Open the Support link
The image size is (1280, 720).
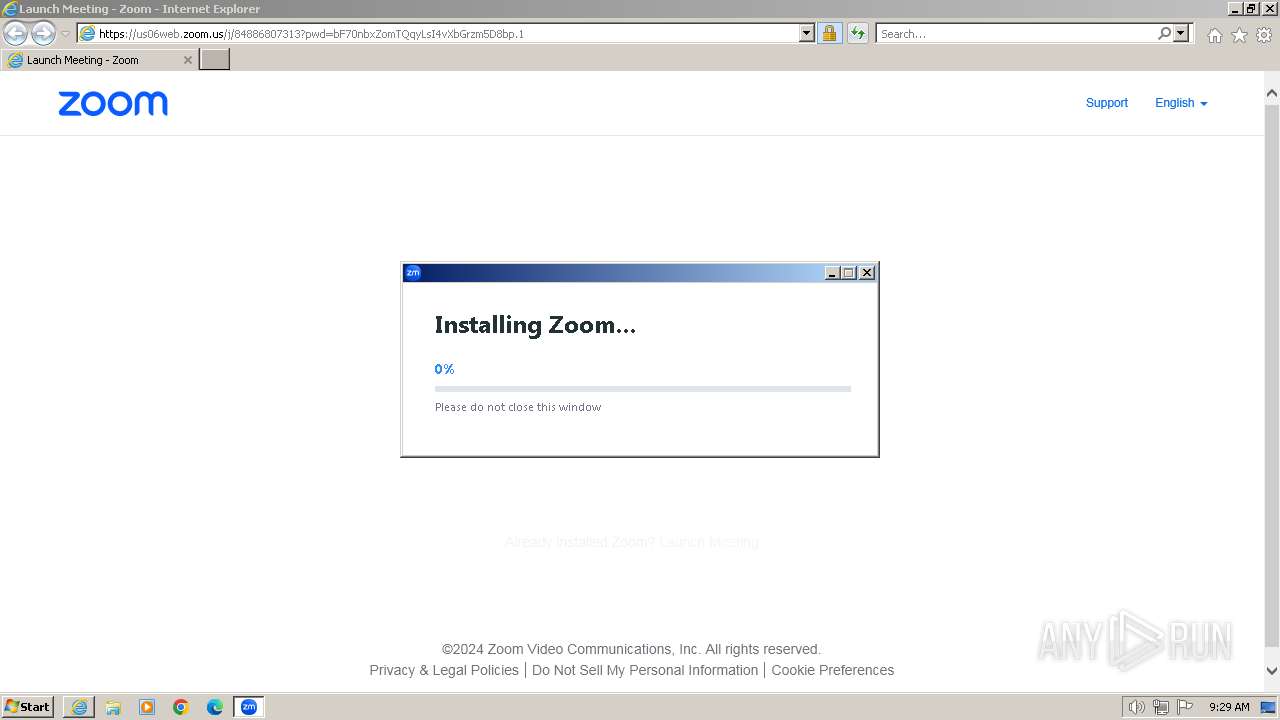(x=1106, y=103)
